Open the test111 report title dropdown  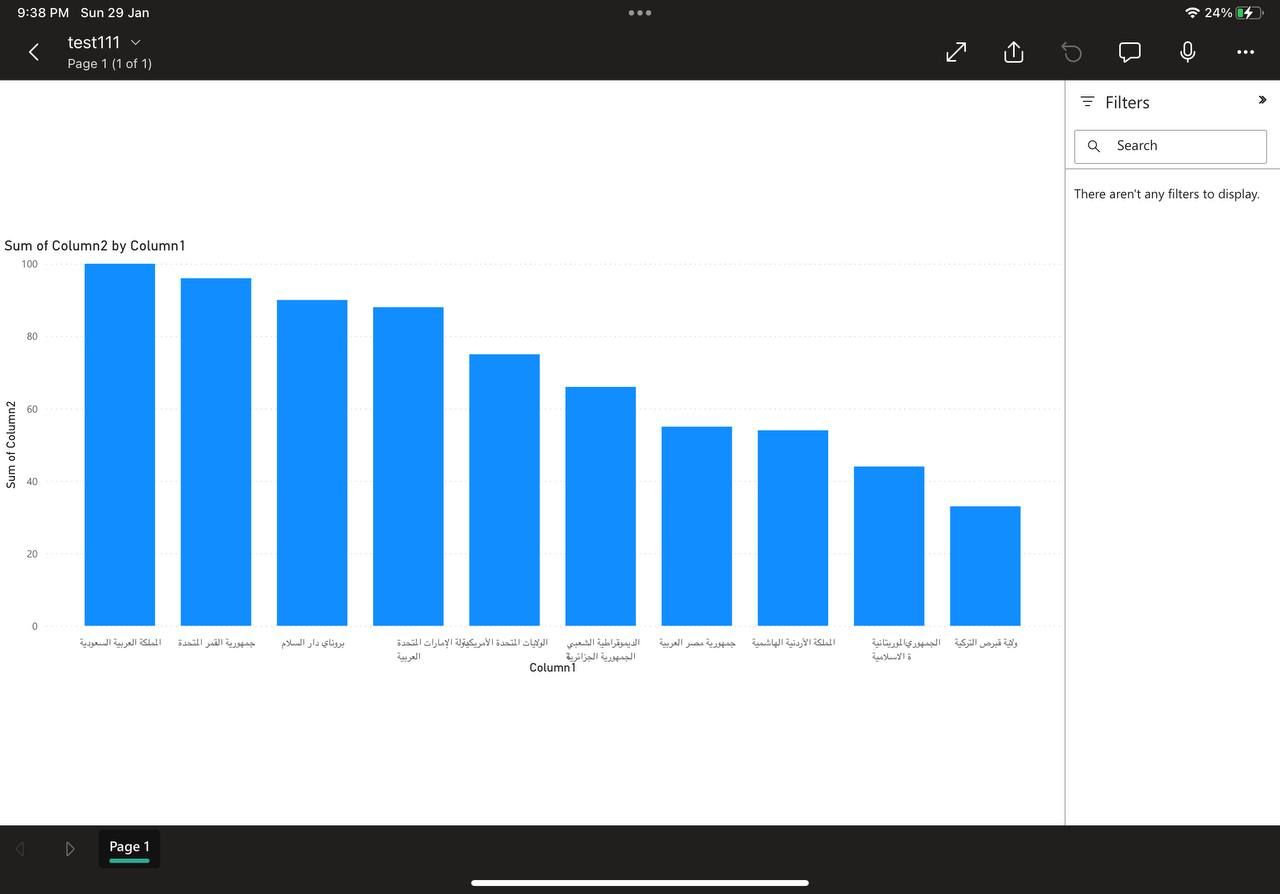[104, 42]
